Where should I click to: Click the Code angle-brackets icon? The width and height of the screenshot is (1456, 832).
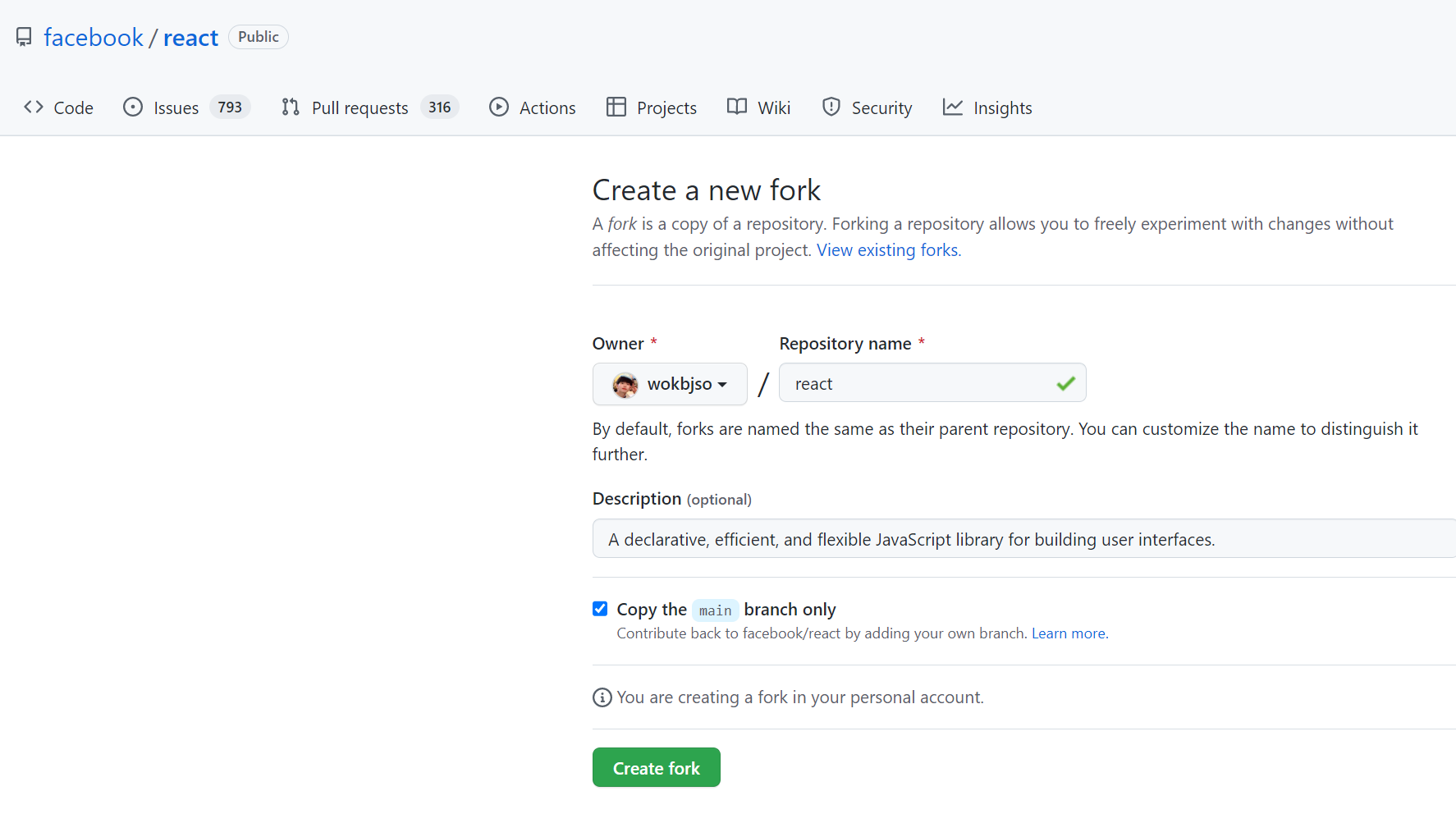[x=34, y=107]
